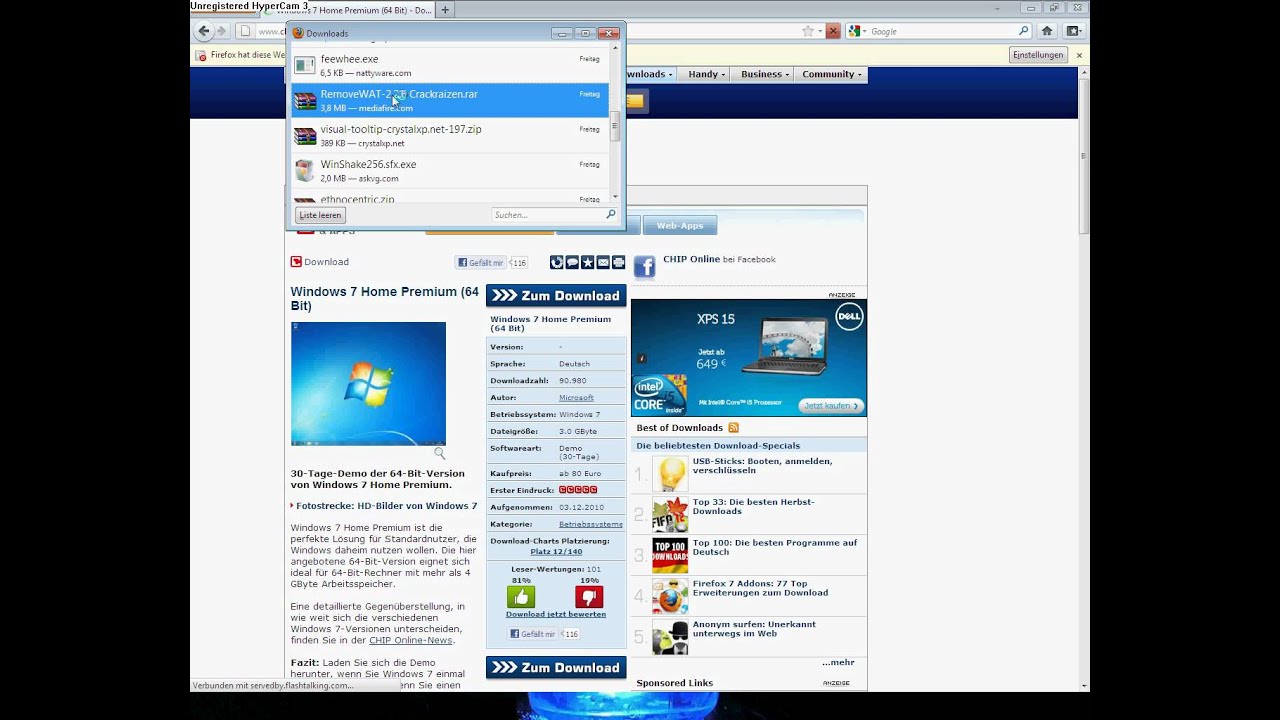Select the feewhee.exe download entry
The height and width of the screenshot is (720, 1280).
[450, 66]
